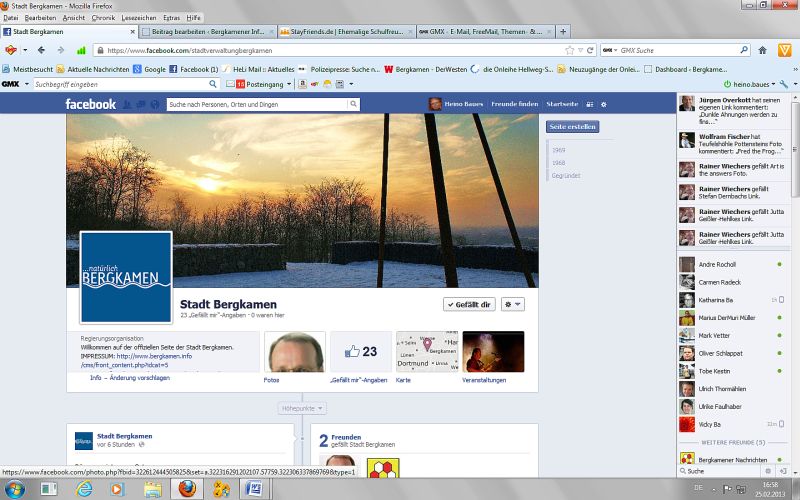Click the orange V add-on icon
800x500 pixels.
(x=784, y=50)
